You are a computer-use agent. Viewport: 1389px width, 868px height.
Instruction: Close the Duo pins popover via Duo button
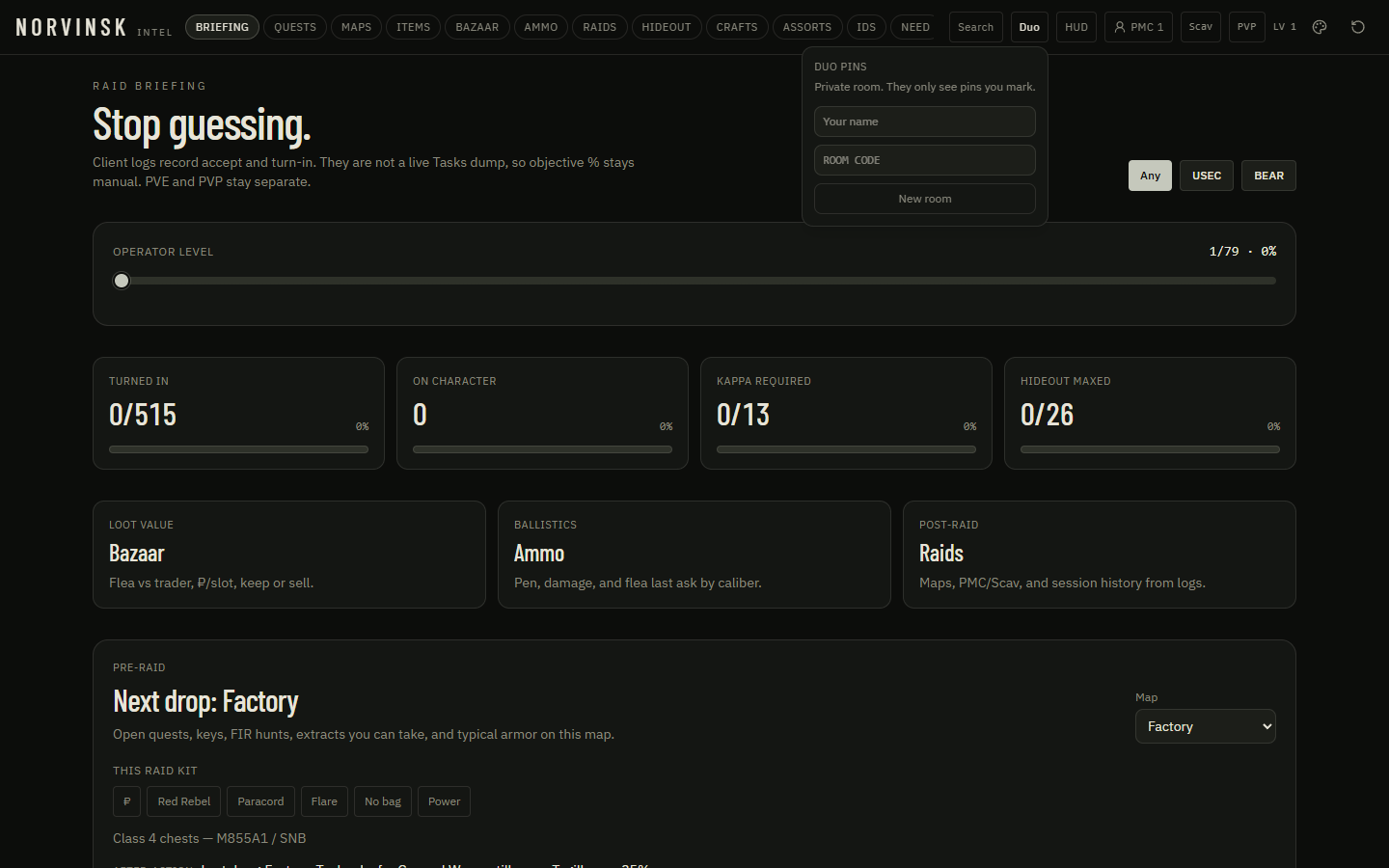point(1029,27)
